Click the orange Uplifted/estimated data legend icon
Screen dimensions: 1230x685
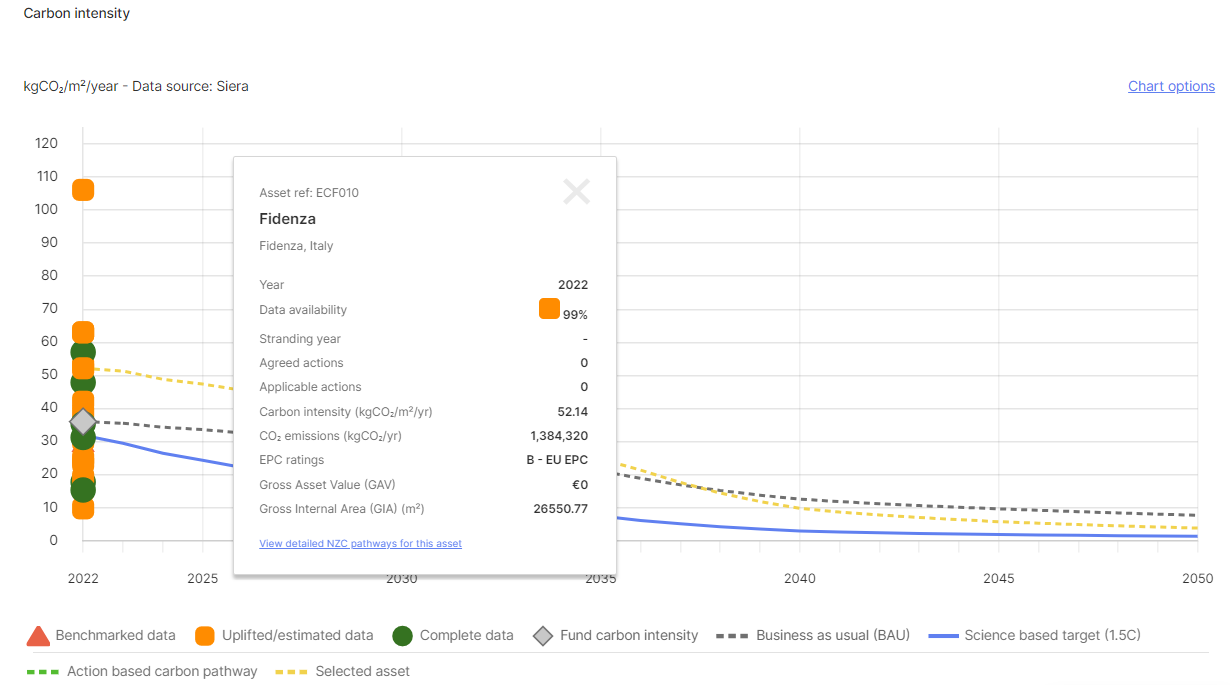(205, 636)
